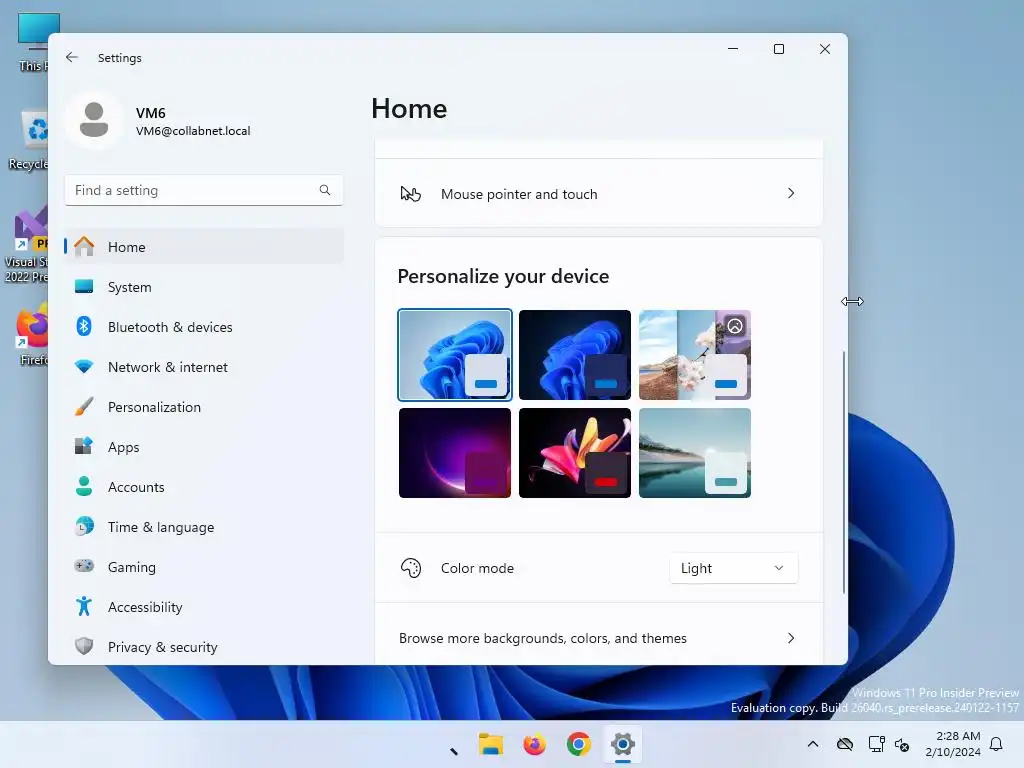The width and height of the screenshot is (1024, 768).
Task: Open Browse more backgrounds chevron
Action: [791, 638]
